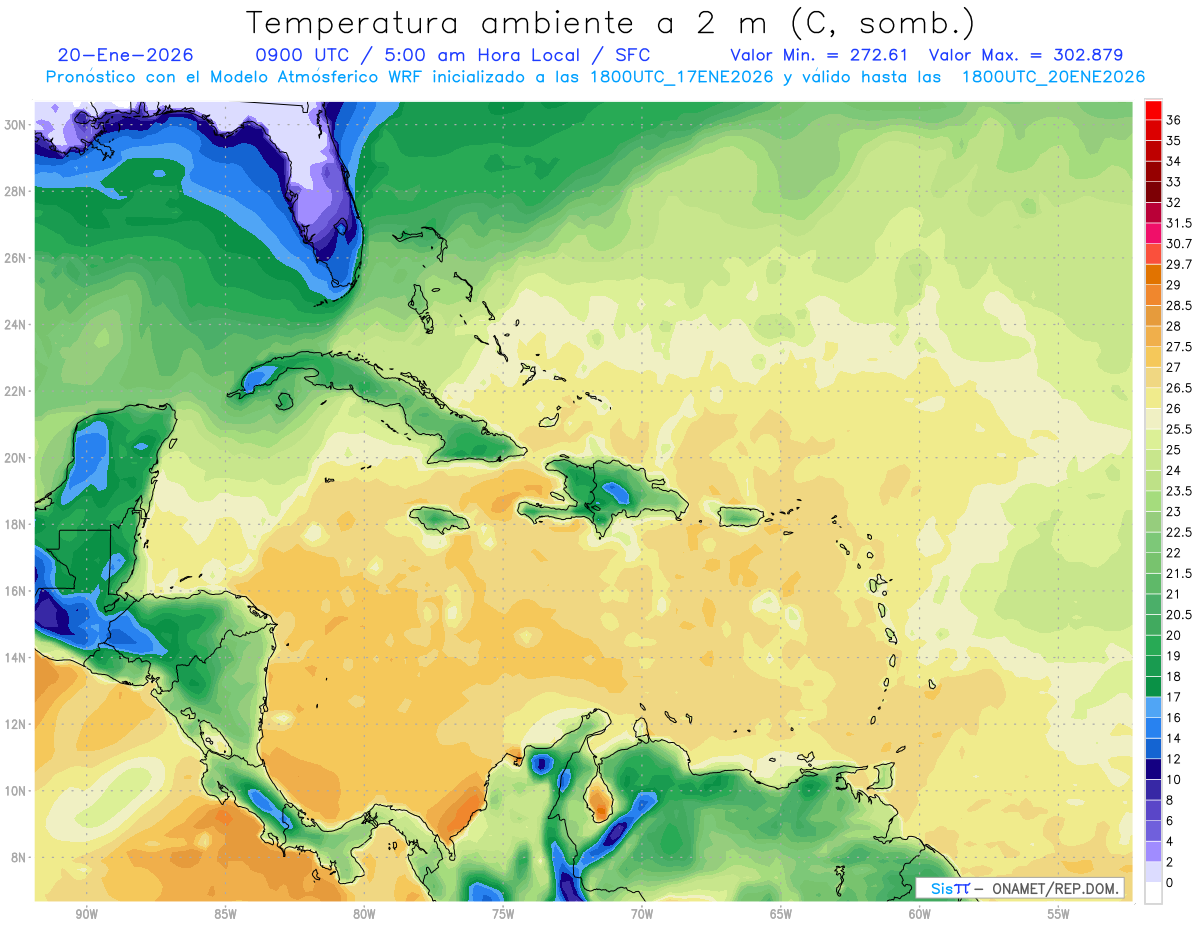Click the 'Valor Max. = 302.879' text
The height and width of the screenshot is (927, 1200).
pyautogui.click(x=1026, y=55)
